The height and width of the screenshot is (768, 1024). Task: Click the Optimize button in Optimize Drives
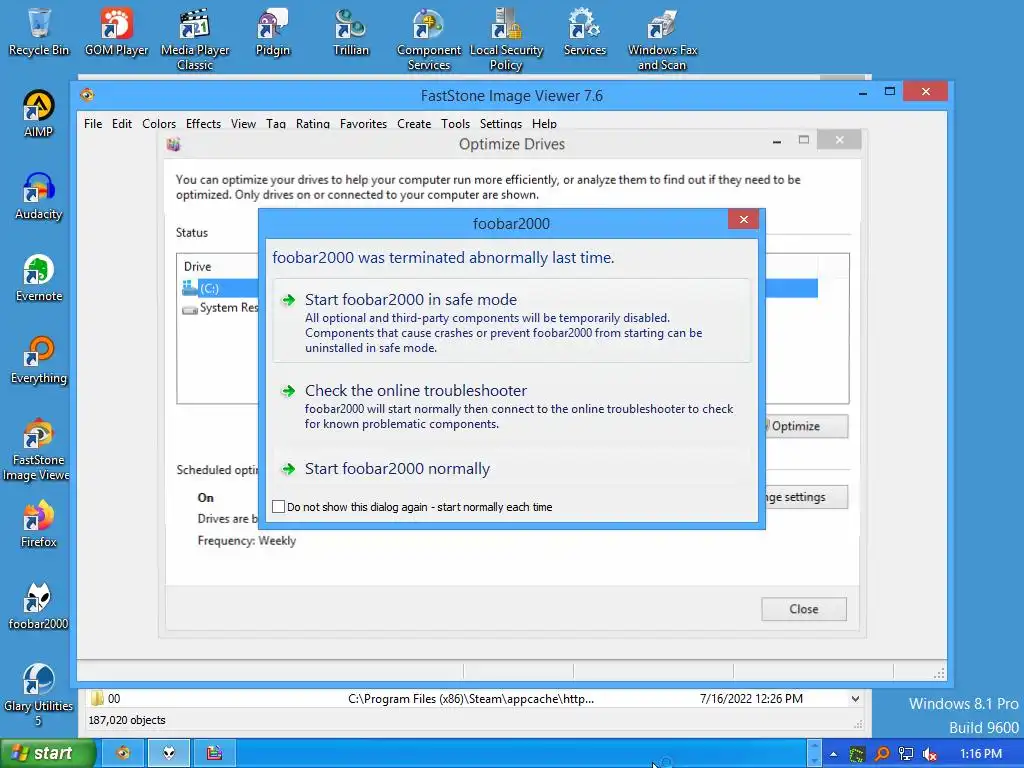point(807,426)
